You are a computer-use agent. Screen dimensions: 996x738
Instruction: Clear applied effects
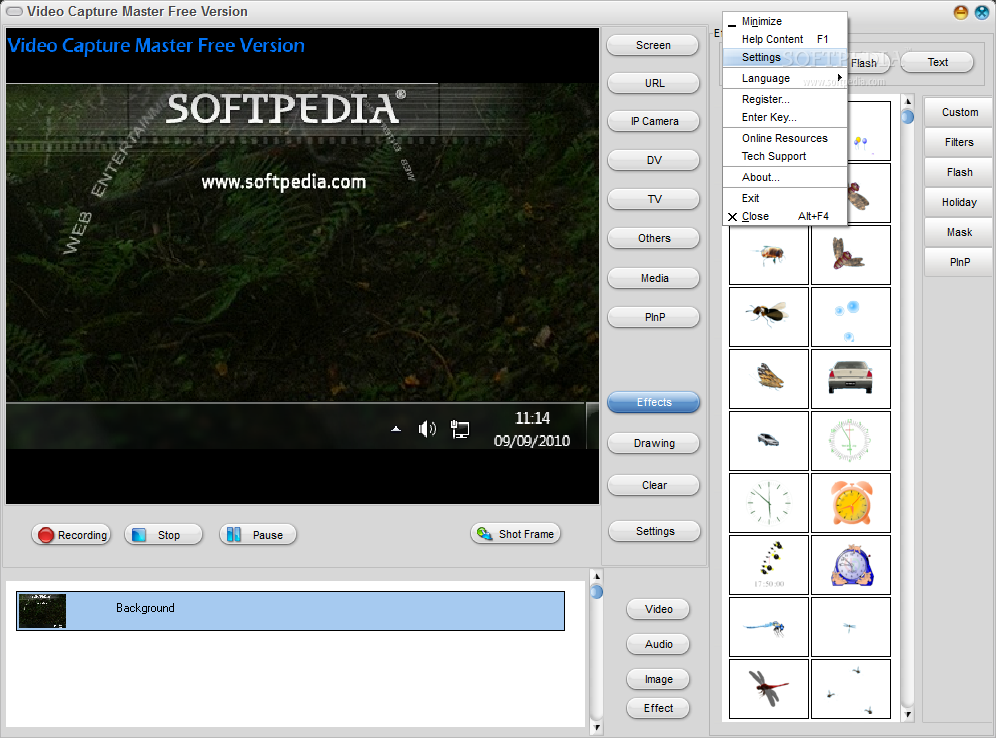coord(653,485)
